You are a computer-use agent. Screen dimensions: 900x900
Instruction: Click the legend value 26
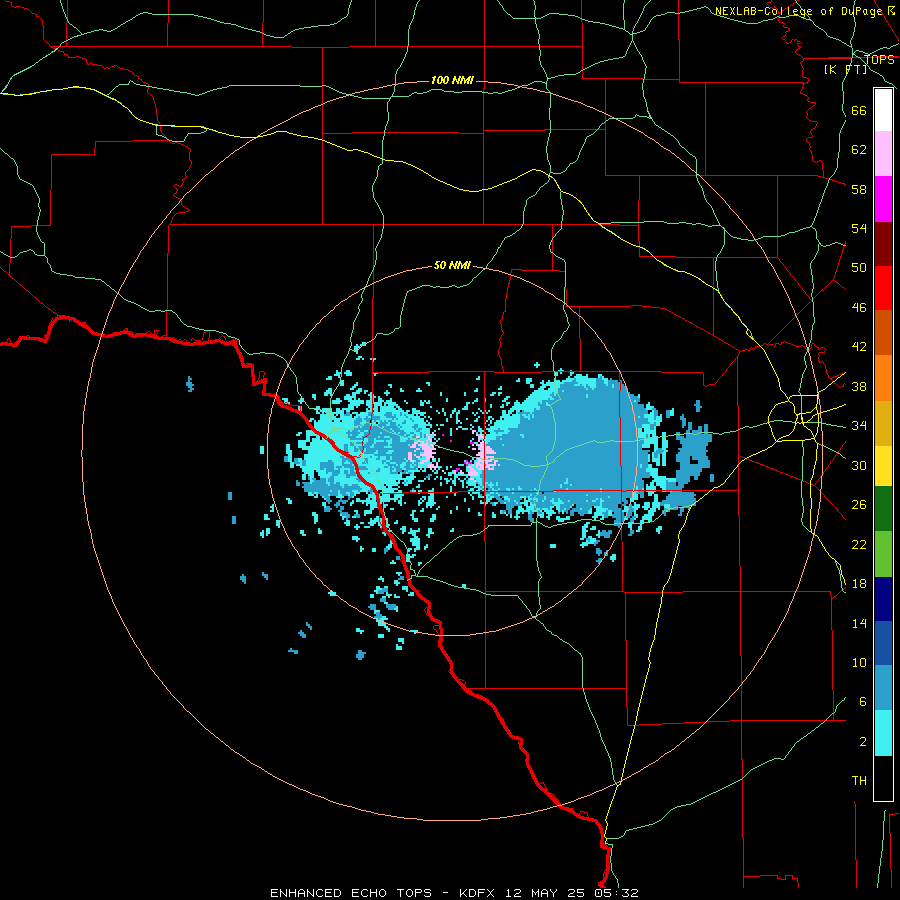(x=859, y=505)
